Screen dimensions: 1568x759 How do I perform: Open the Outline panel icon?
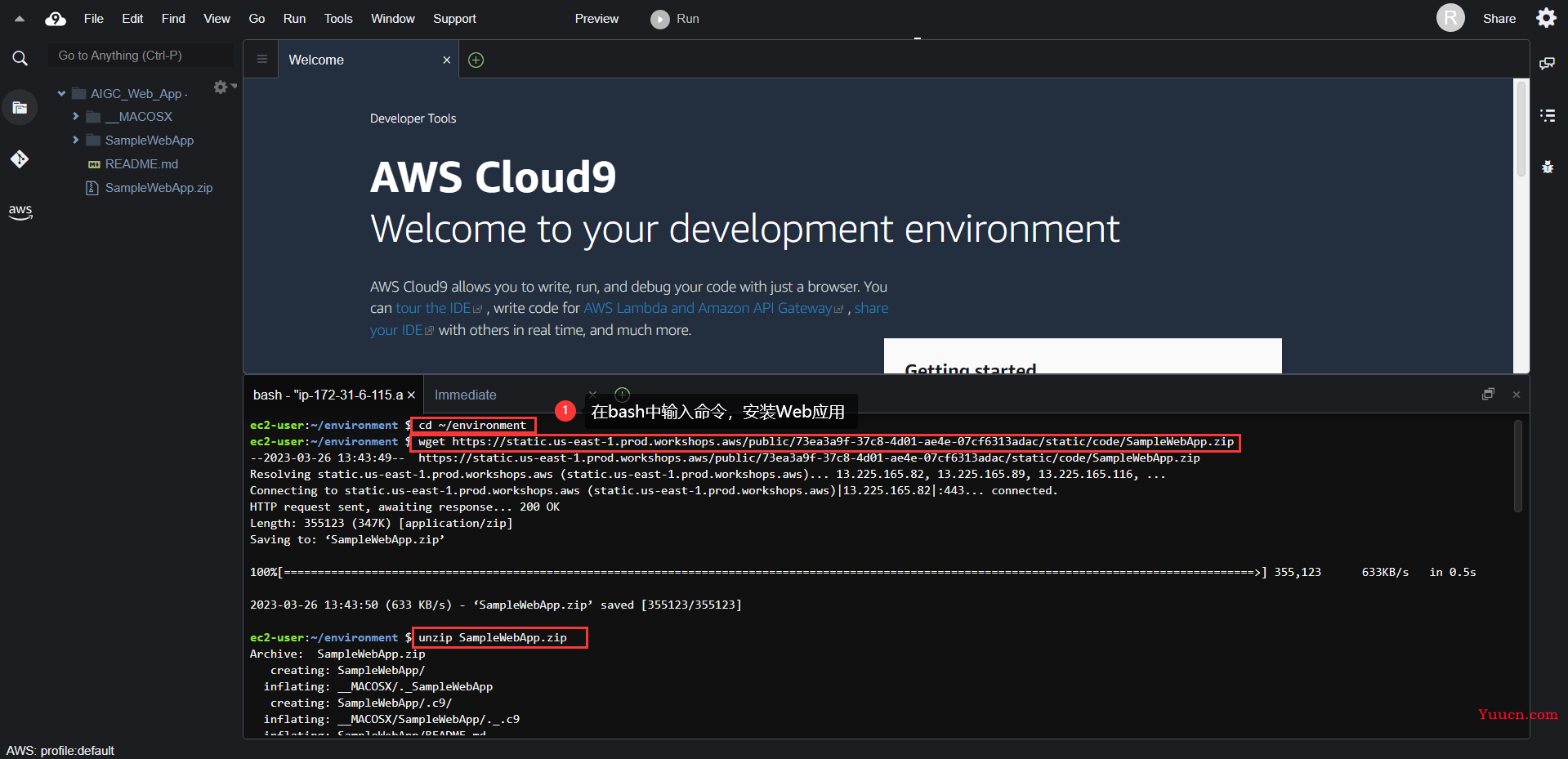point(1547,115)
